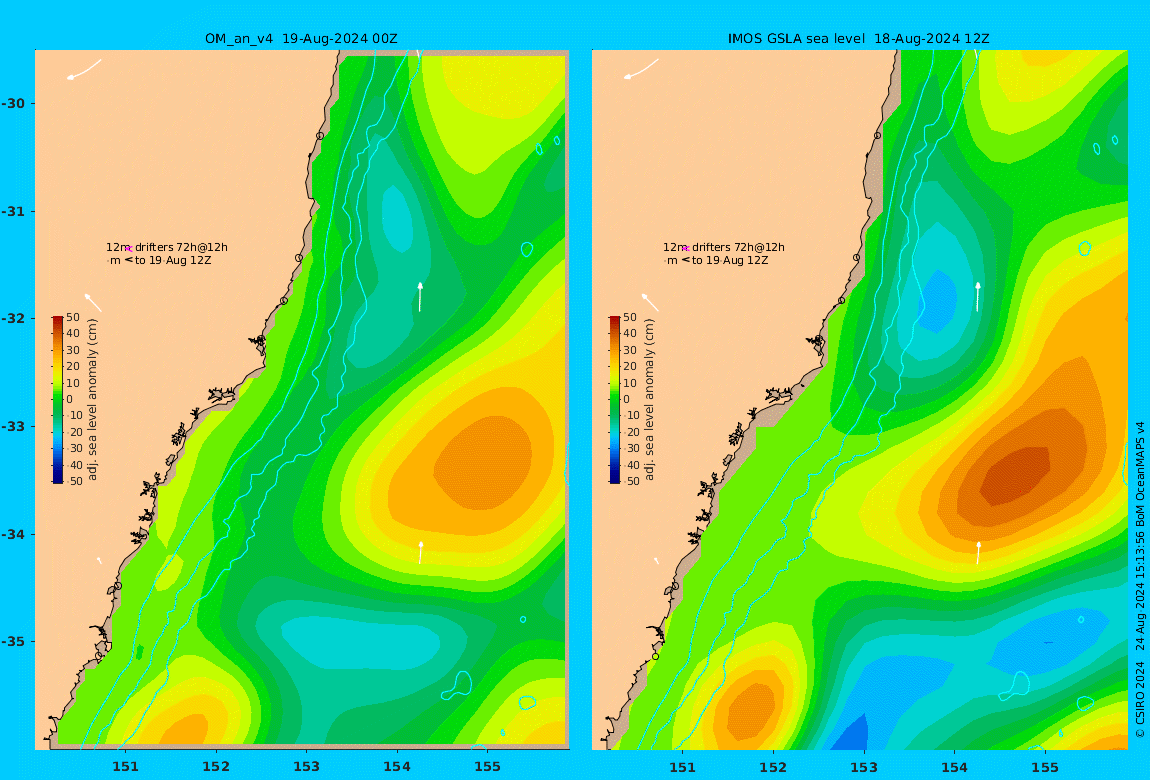
Task: Click the right map title 'IMOS GSLA sea level 18-Aug-2024 12Z'
Action: pyautogui.click(x=858, y=39)
